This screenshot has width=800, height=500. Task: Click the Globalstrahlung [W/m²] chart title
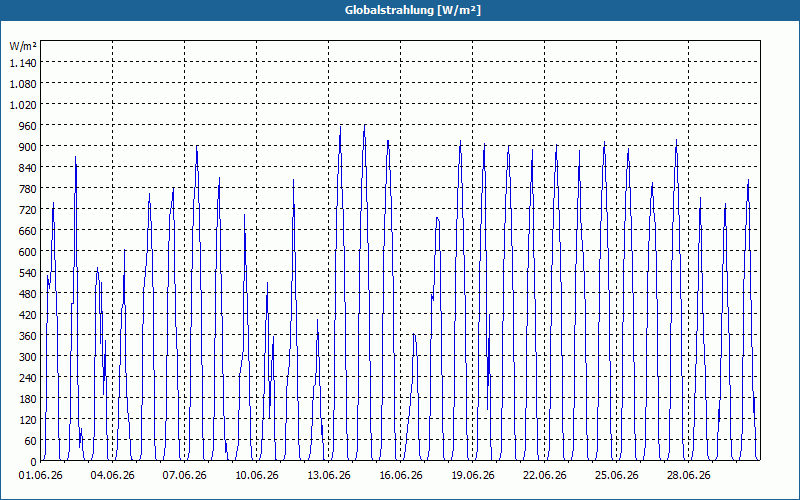(413, 10)
